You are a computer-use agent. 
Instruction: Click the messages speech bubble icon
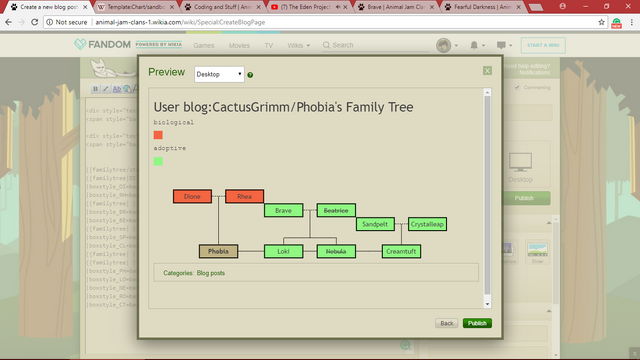click(x=501, y=45)
